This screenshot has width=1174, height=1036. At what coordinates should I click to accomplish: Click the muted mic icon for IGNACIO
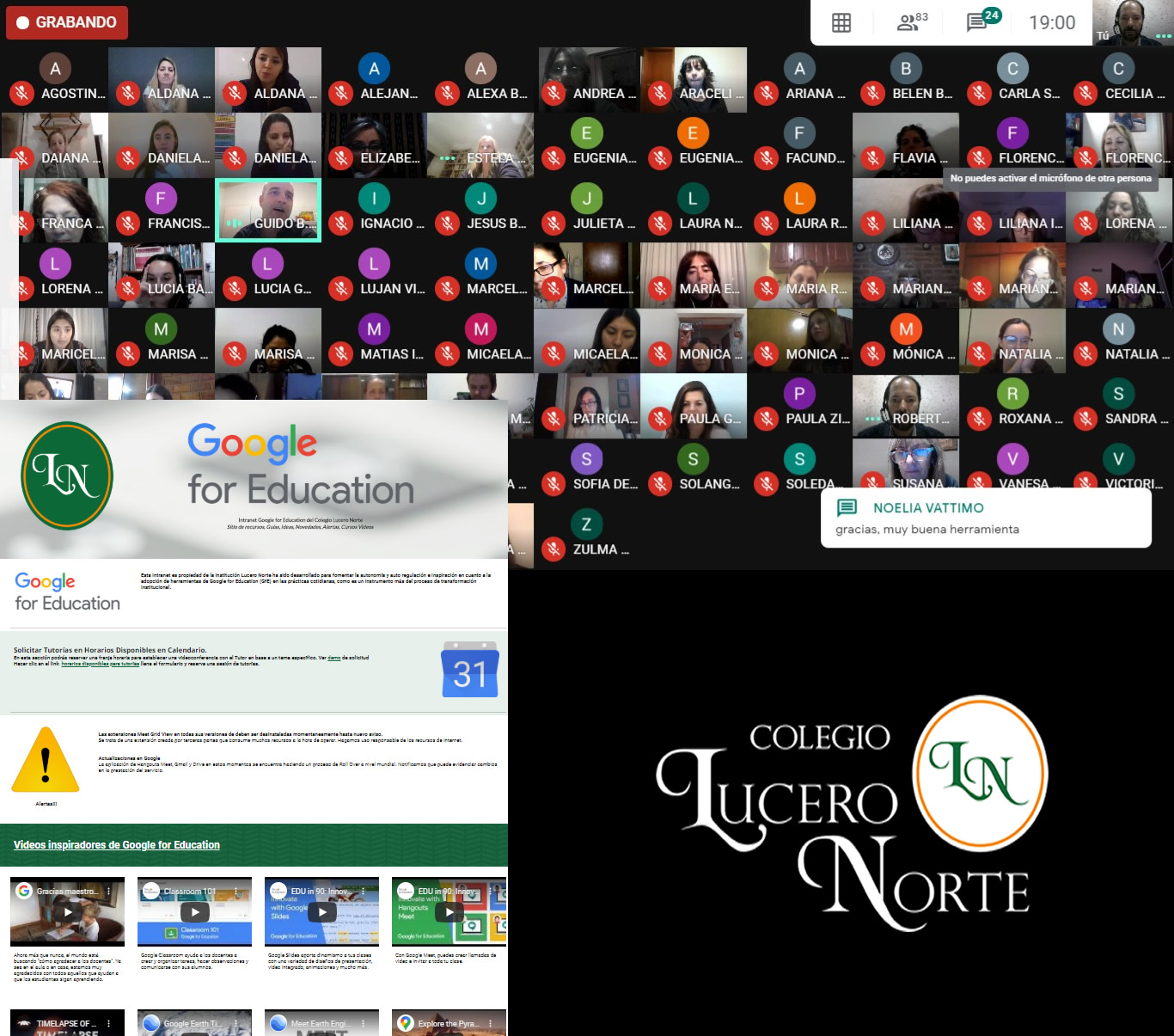point(341,223)
